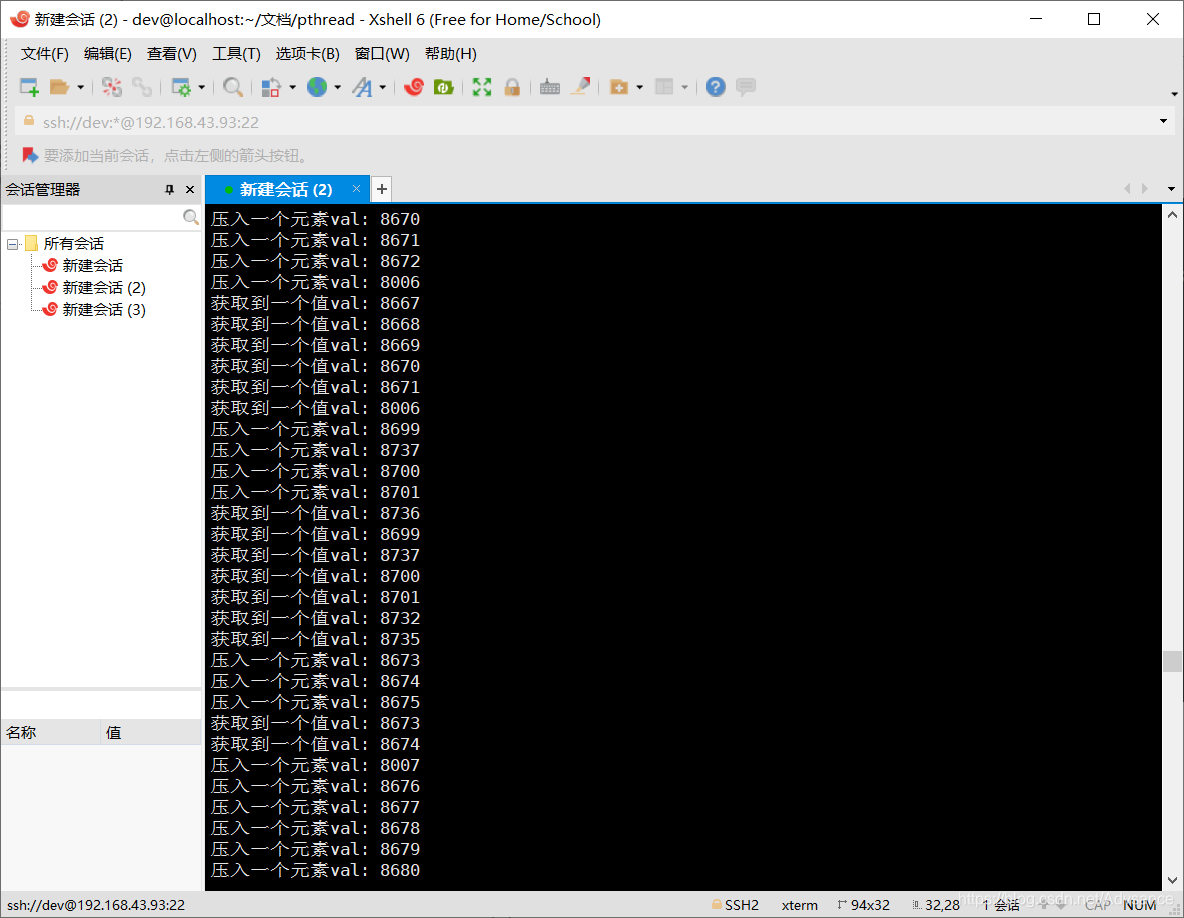Screen dimensions: 1184x918
Task: Close the 会话管理器 panel
Action: click(x=190, y=189)
